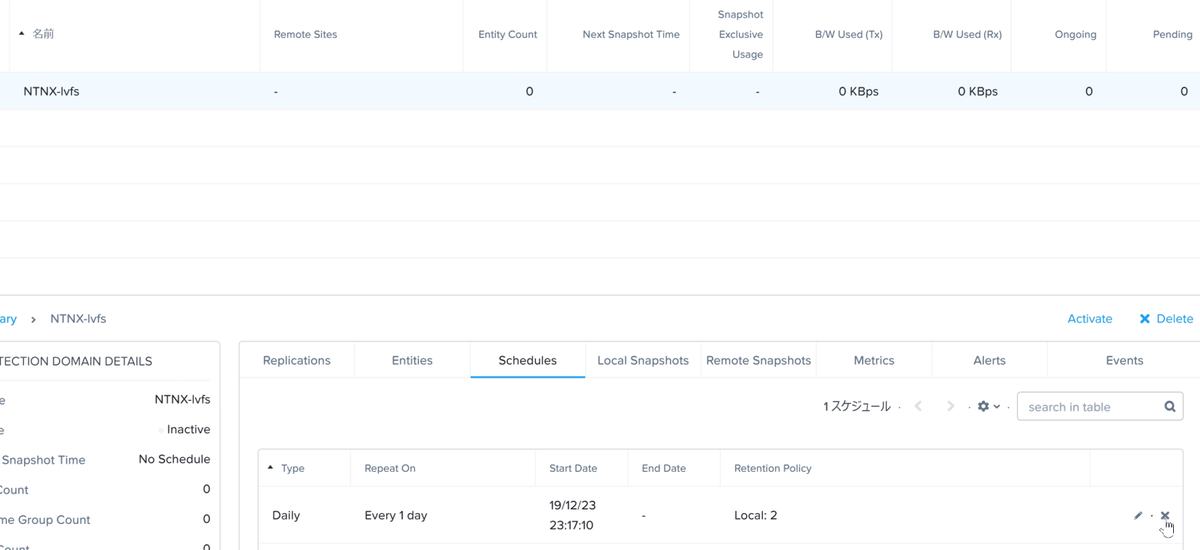Select the NTNX-lvfs table row

tap(600, 91)
